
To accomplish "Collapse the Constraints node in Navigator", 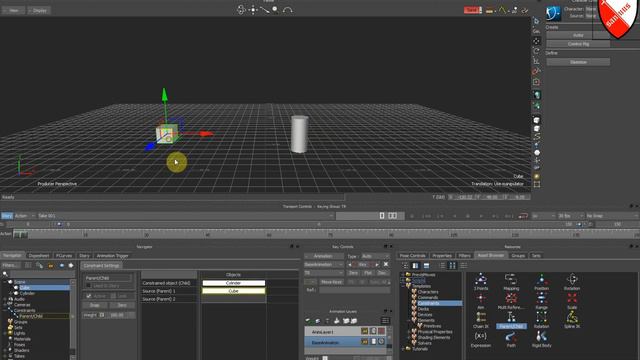I will coord(5,310).
